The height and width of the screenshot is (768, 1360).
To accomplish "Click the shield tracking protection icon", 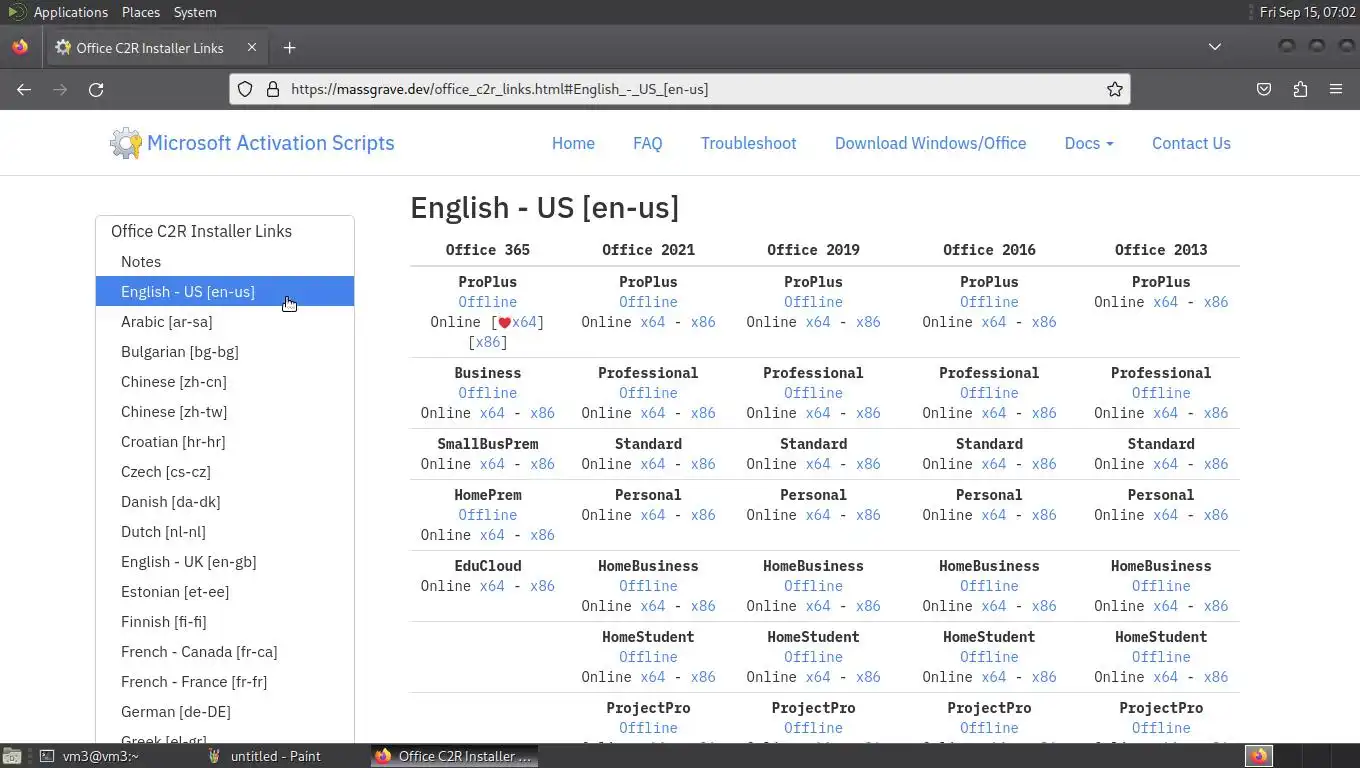I will pyautogui.click(x=245, y=89).
